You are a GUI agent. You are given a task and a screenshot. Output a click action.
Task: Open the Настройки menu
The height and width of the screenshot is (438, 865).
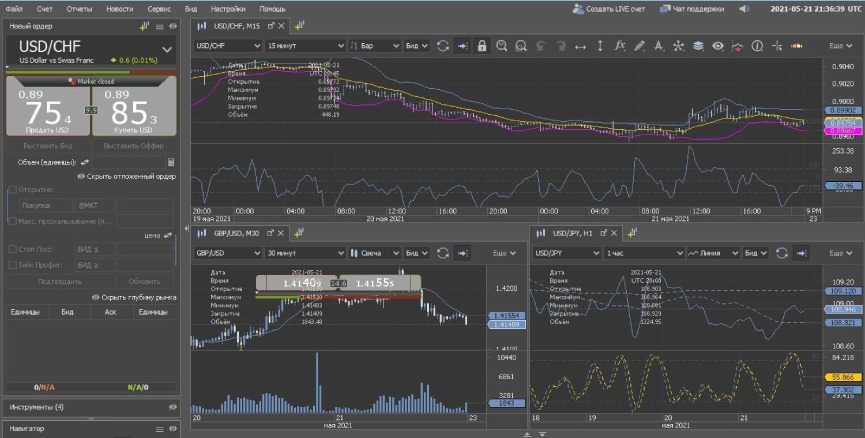pos(228,9)
